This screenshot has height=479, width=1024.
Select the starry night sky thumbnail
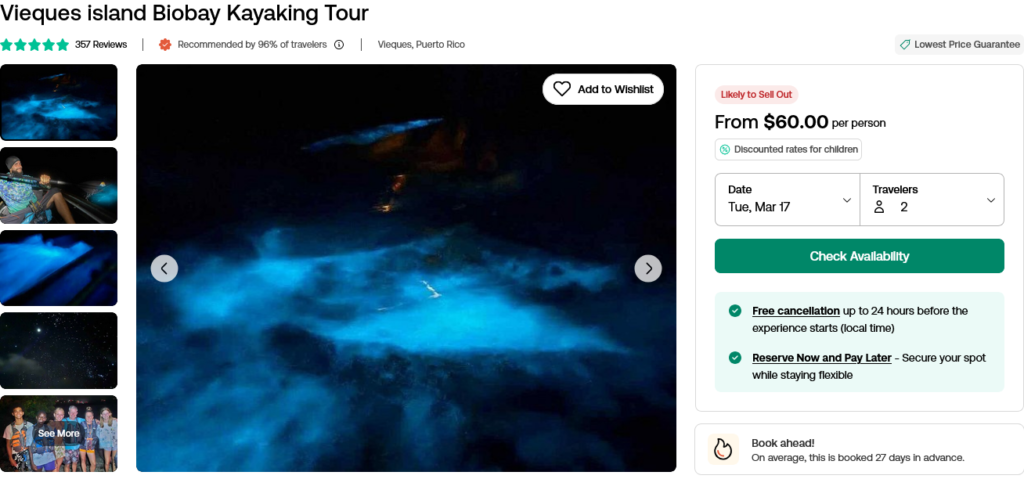click(59, 350)
